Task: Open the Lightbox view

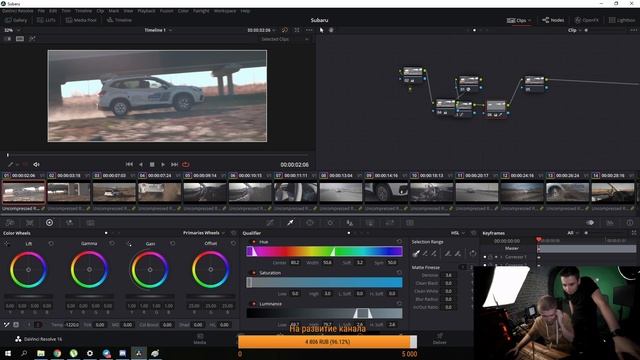Action: tap(622, 20)
